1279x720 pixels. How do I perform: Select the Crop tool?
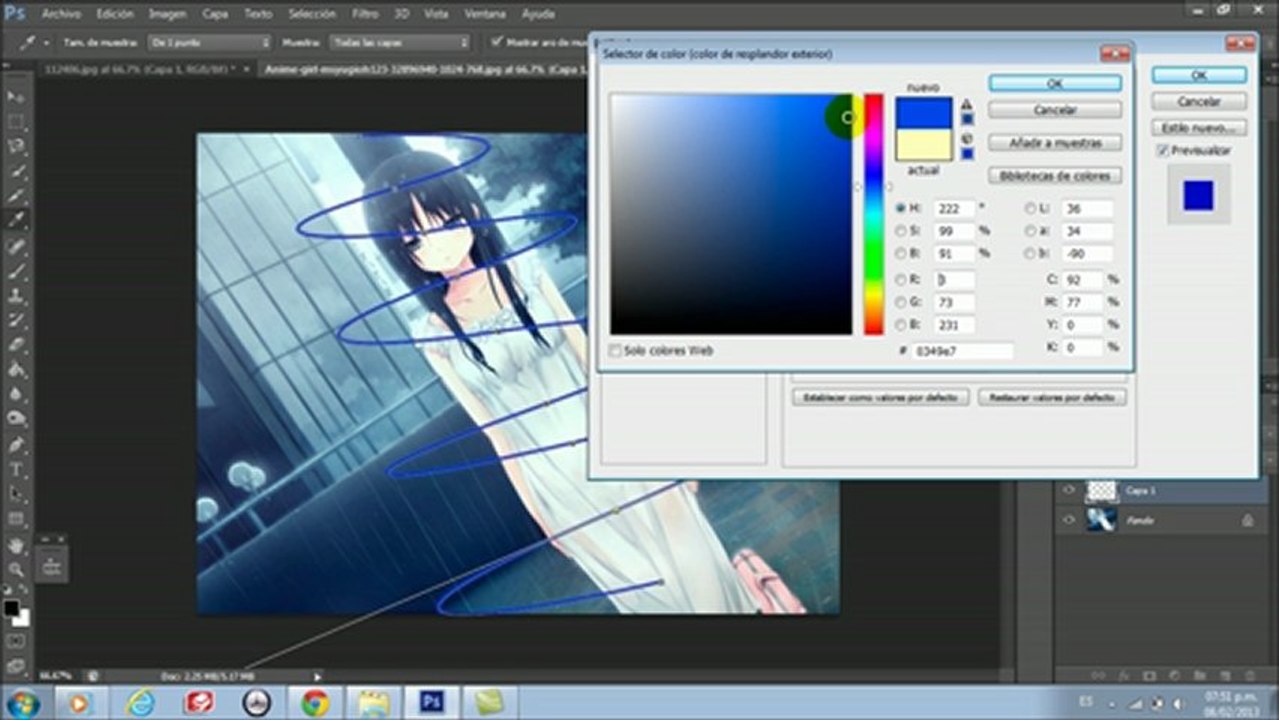click(x=16, y=196)
